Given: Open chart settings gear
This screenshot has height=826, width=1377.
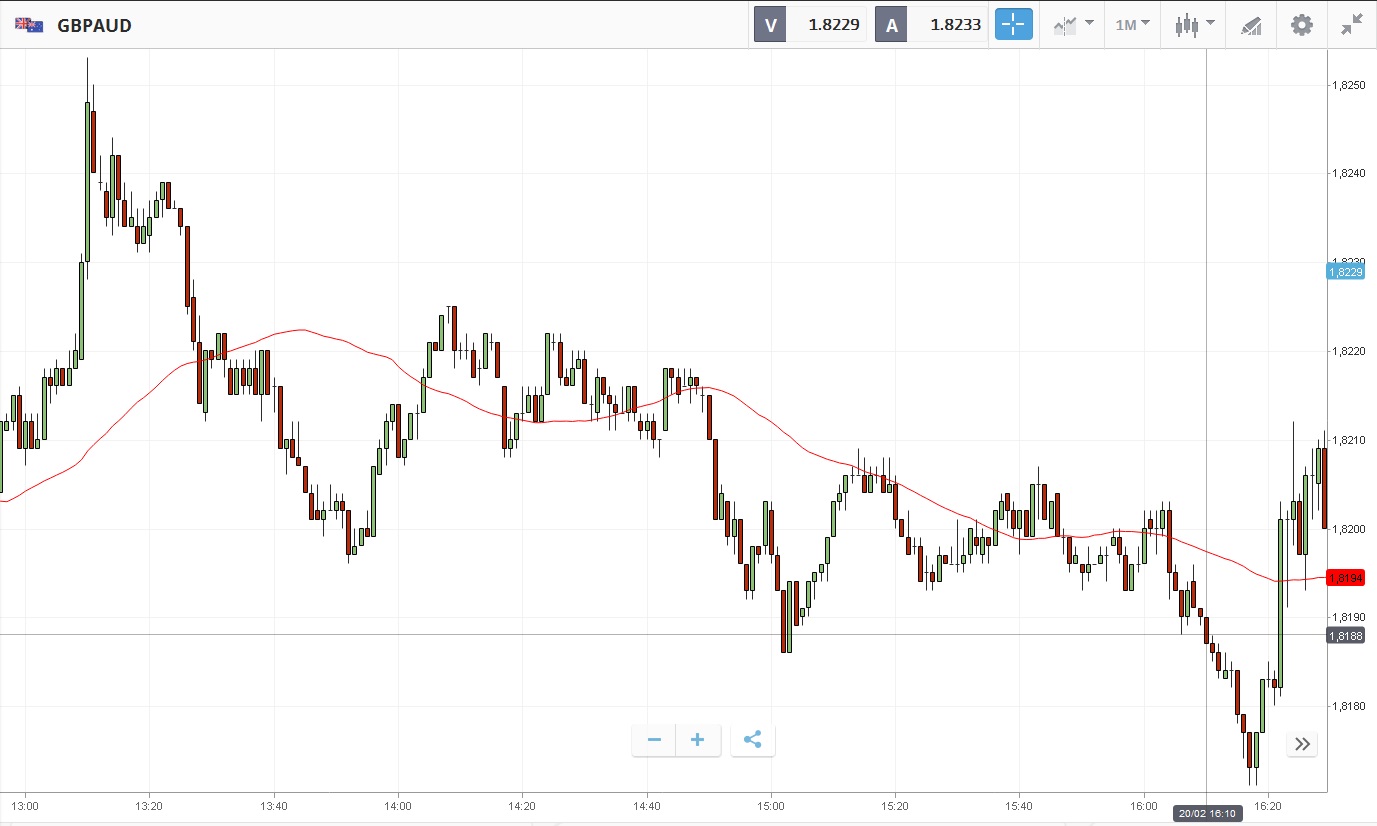Looking at the screenshot, I should pyautogui.click(x=1301, y=25).
